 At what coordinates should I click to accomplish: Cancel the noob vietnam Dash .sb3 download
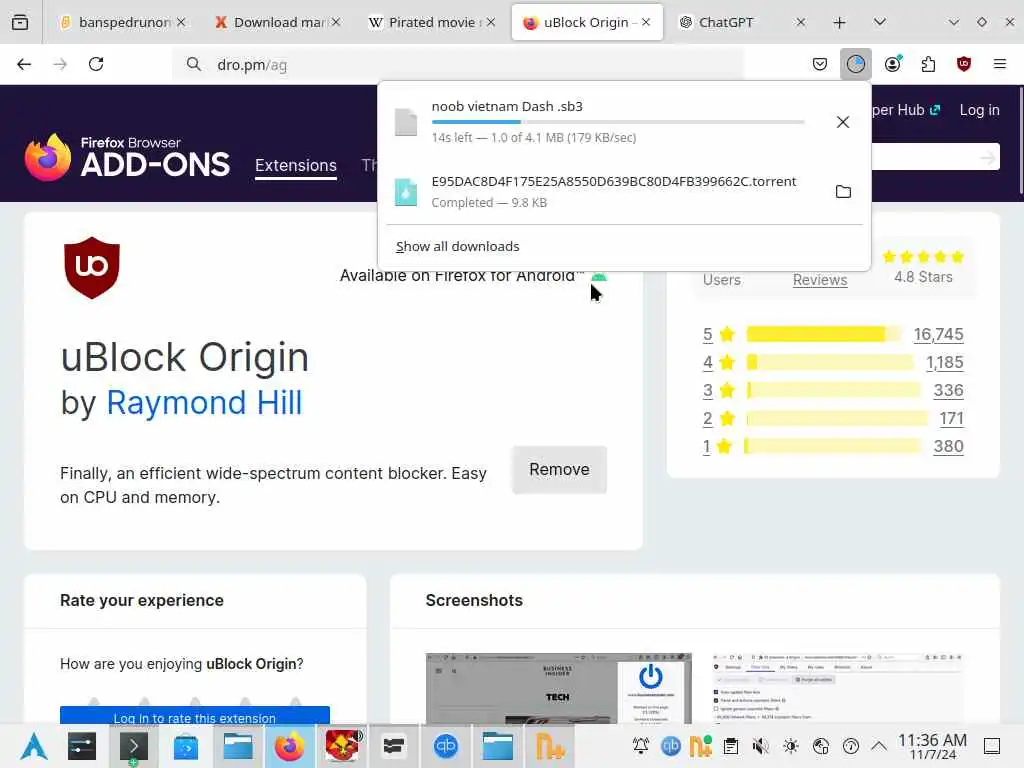pyautogui.click(x=842, y=122)
